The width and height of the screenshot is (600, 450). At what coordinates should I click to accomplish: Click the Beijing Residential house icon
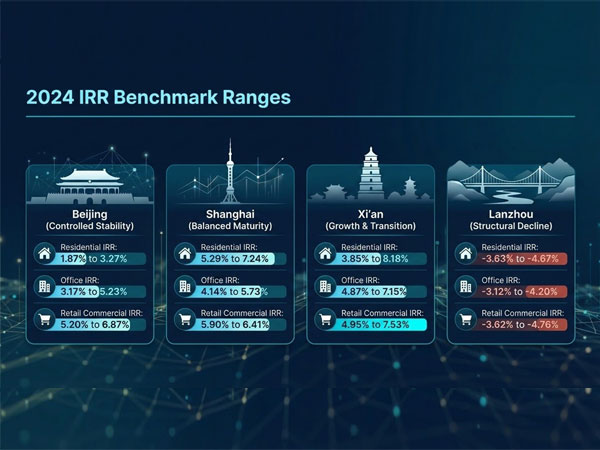point(44,253)
